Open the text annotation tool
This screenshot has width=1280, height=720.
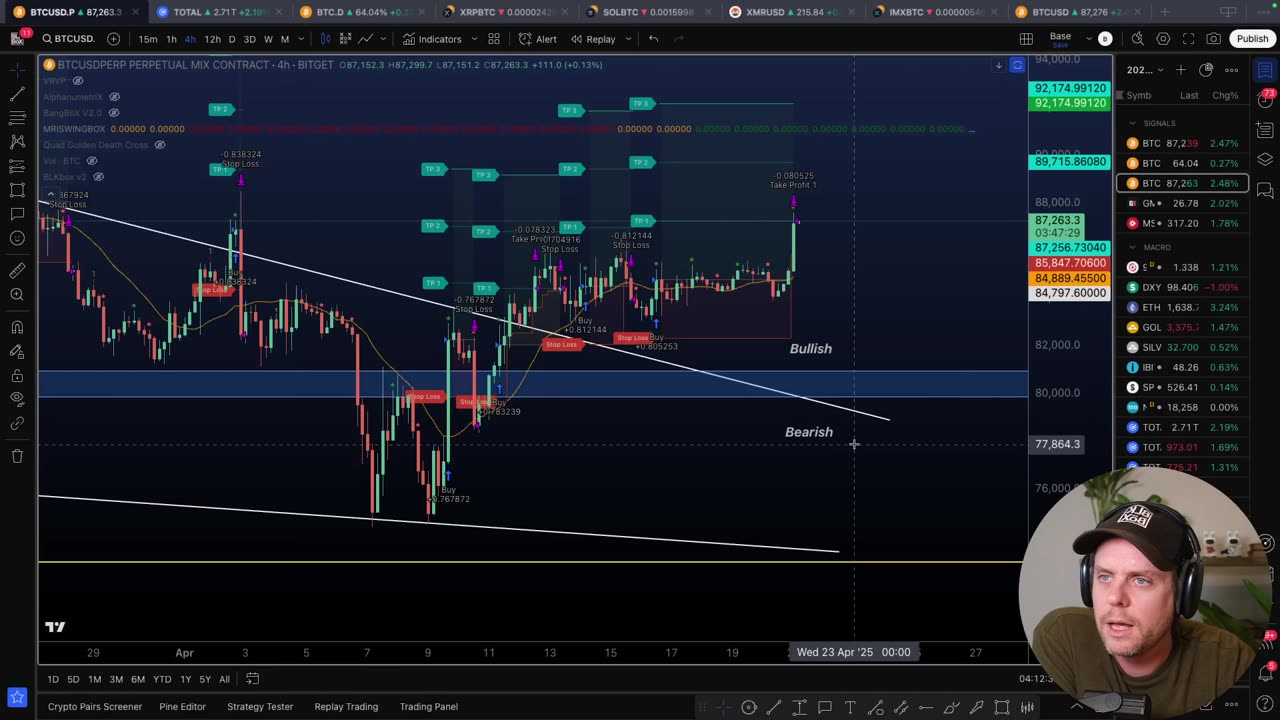[17, 214]
